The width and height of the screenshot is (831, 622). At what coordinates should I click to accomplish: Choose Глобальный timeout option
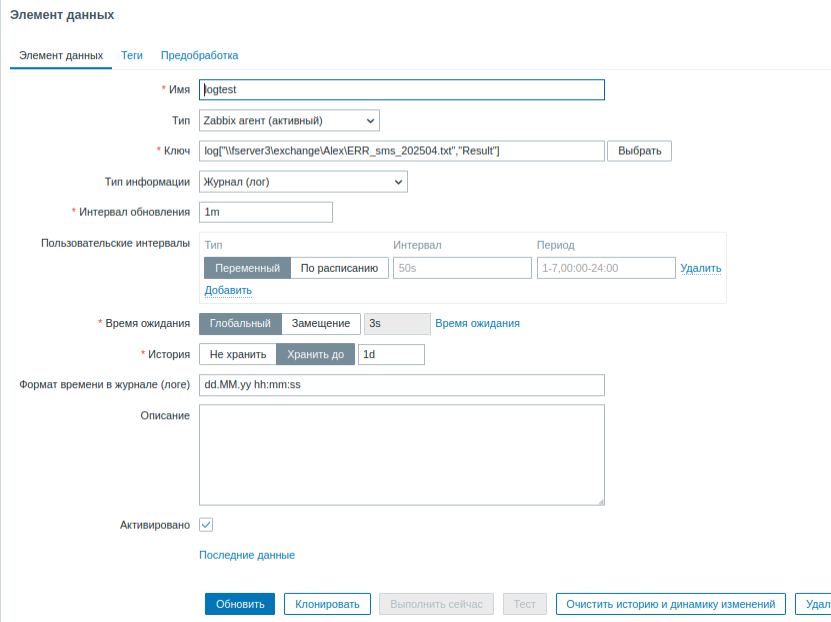[x=240, y=323]
